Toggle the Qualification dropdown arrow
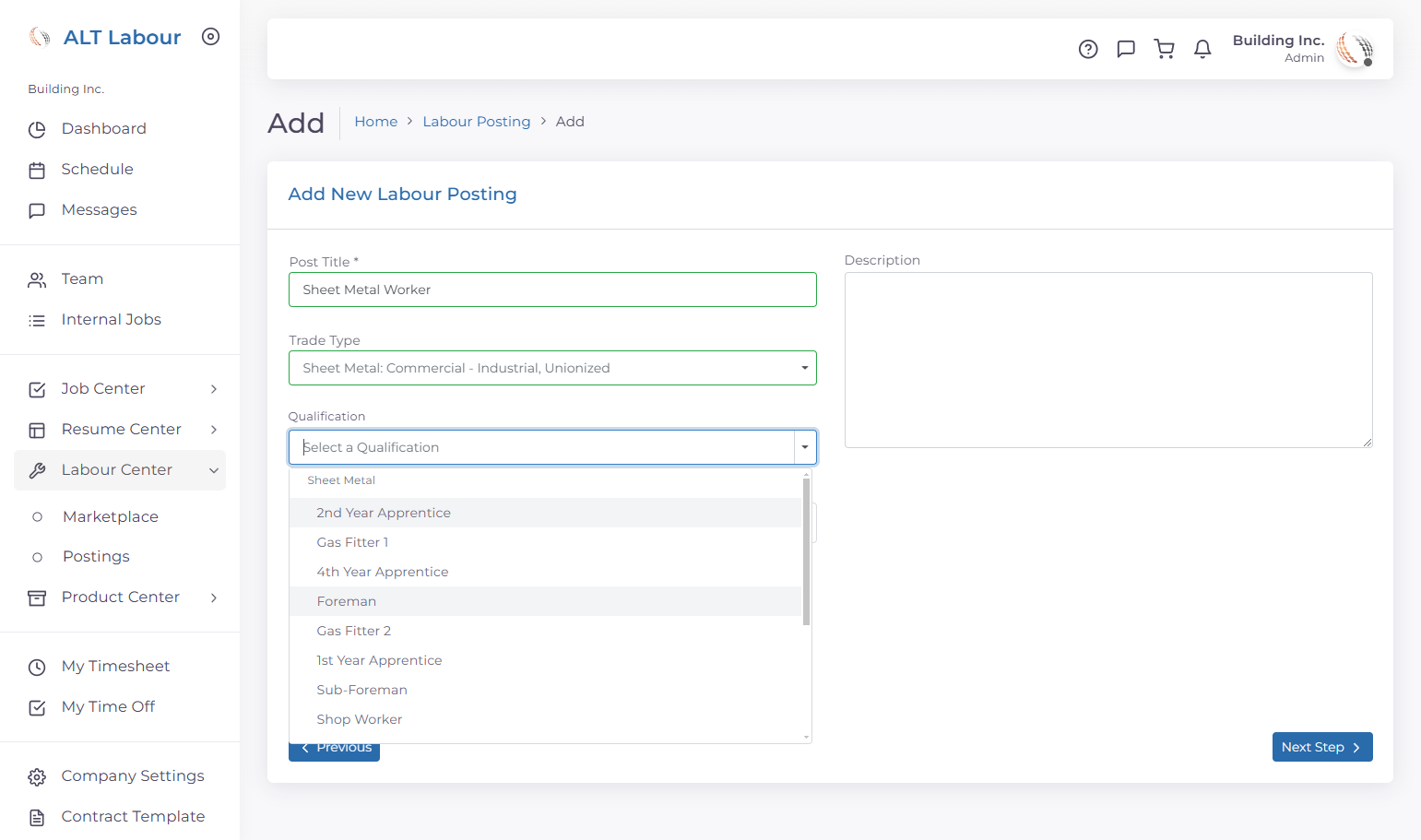The image size is (1421, 840). [x=805, y=447]
